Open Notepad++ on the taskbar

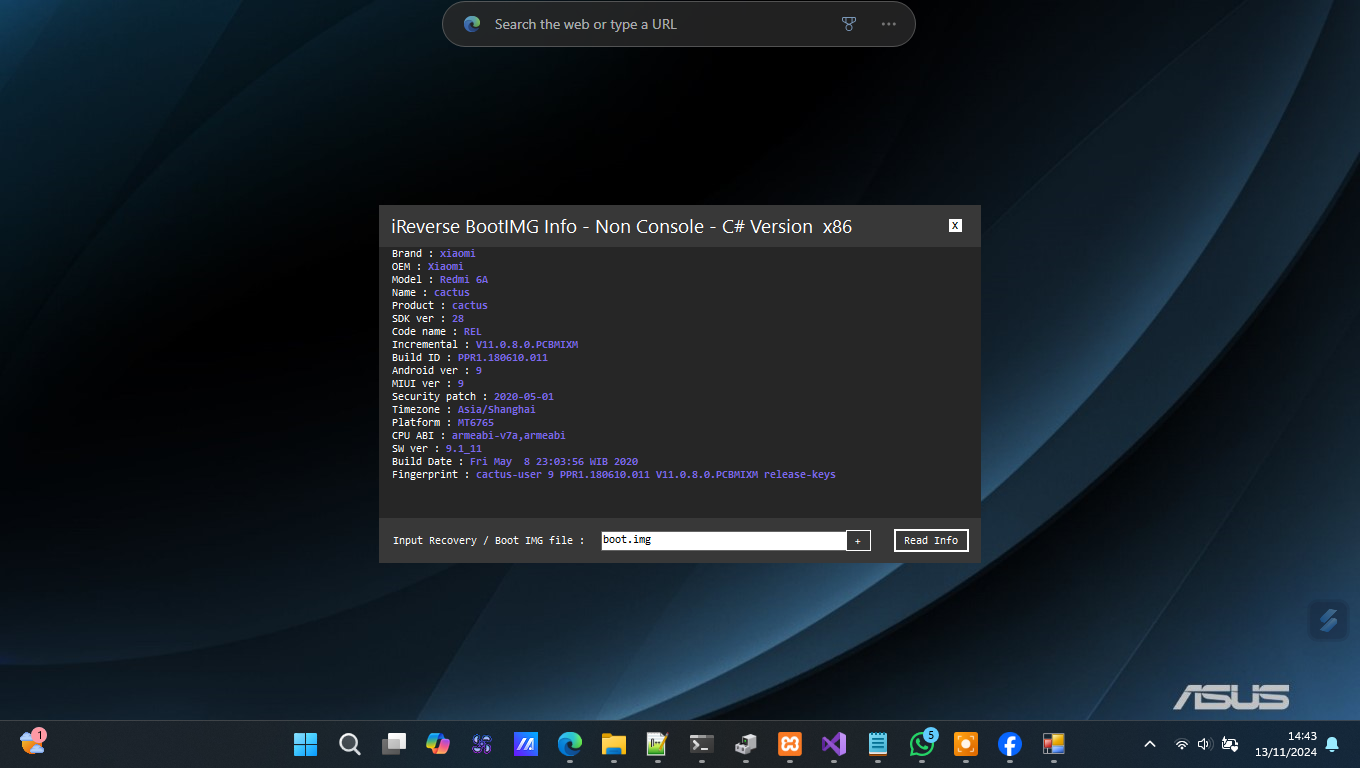[657, 744]
